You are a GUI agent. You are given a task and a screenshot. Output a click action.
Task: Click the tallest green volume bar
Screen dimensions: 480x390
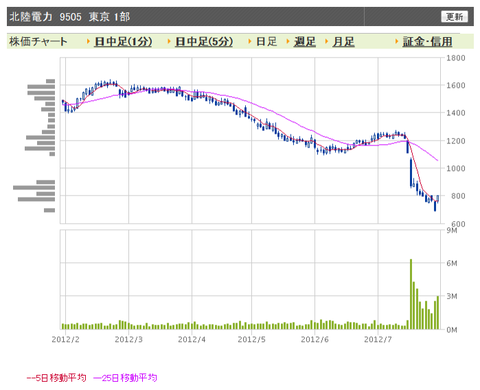411,294
